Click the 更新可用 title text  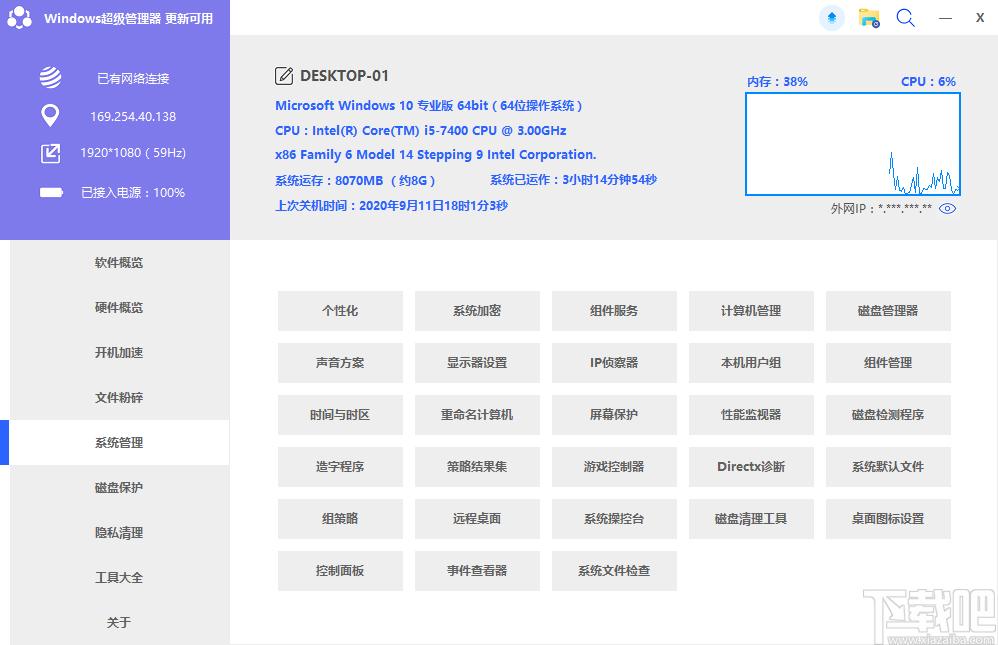(189, 18)
